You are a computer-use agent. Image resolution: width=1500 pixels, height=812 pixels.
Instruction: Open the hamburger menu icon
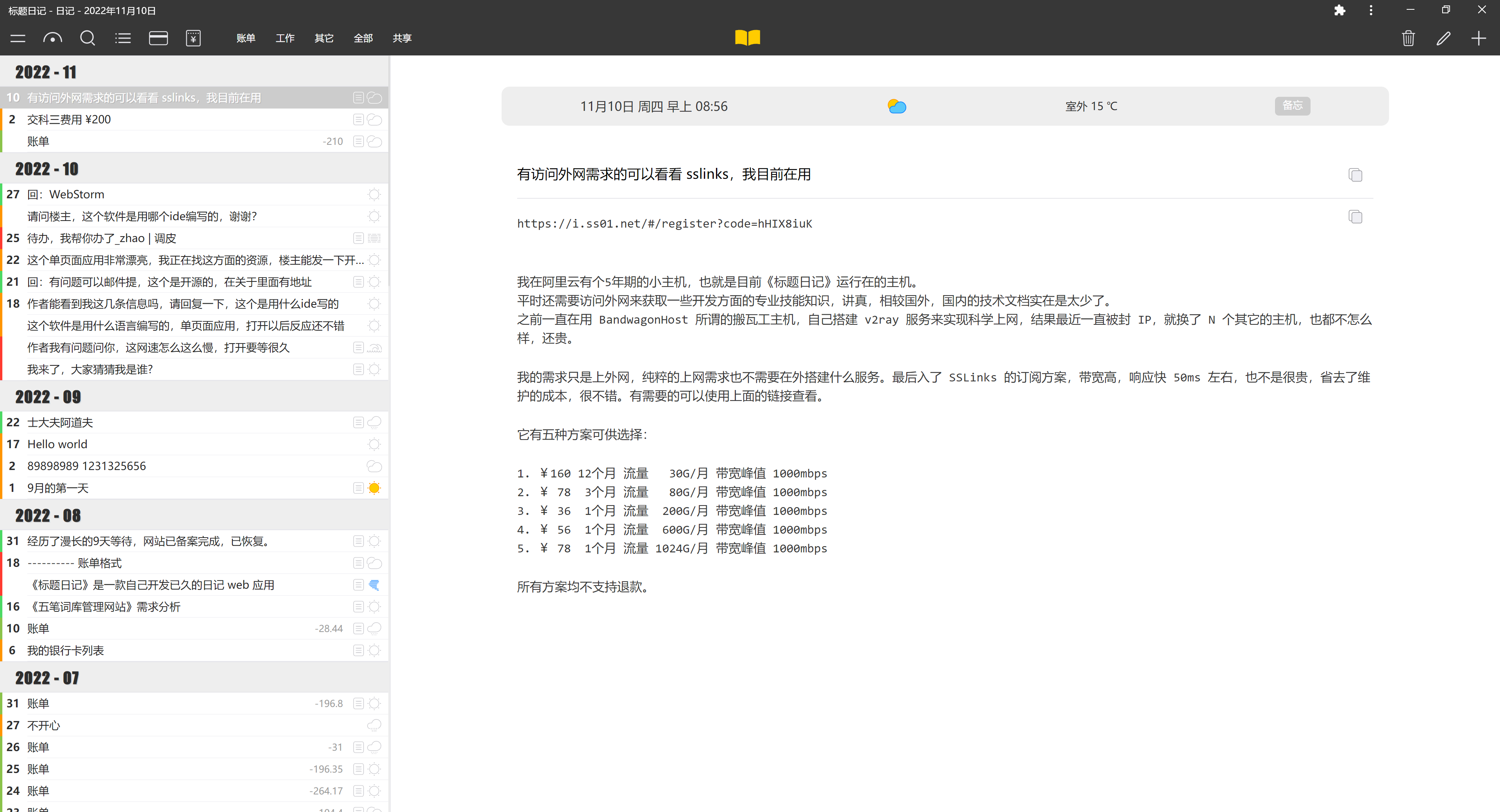click(18, 38)
